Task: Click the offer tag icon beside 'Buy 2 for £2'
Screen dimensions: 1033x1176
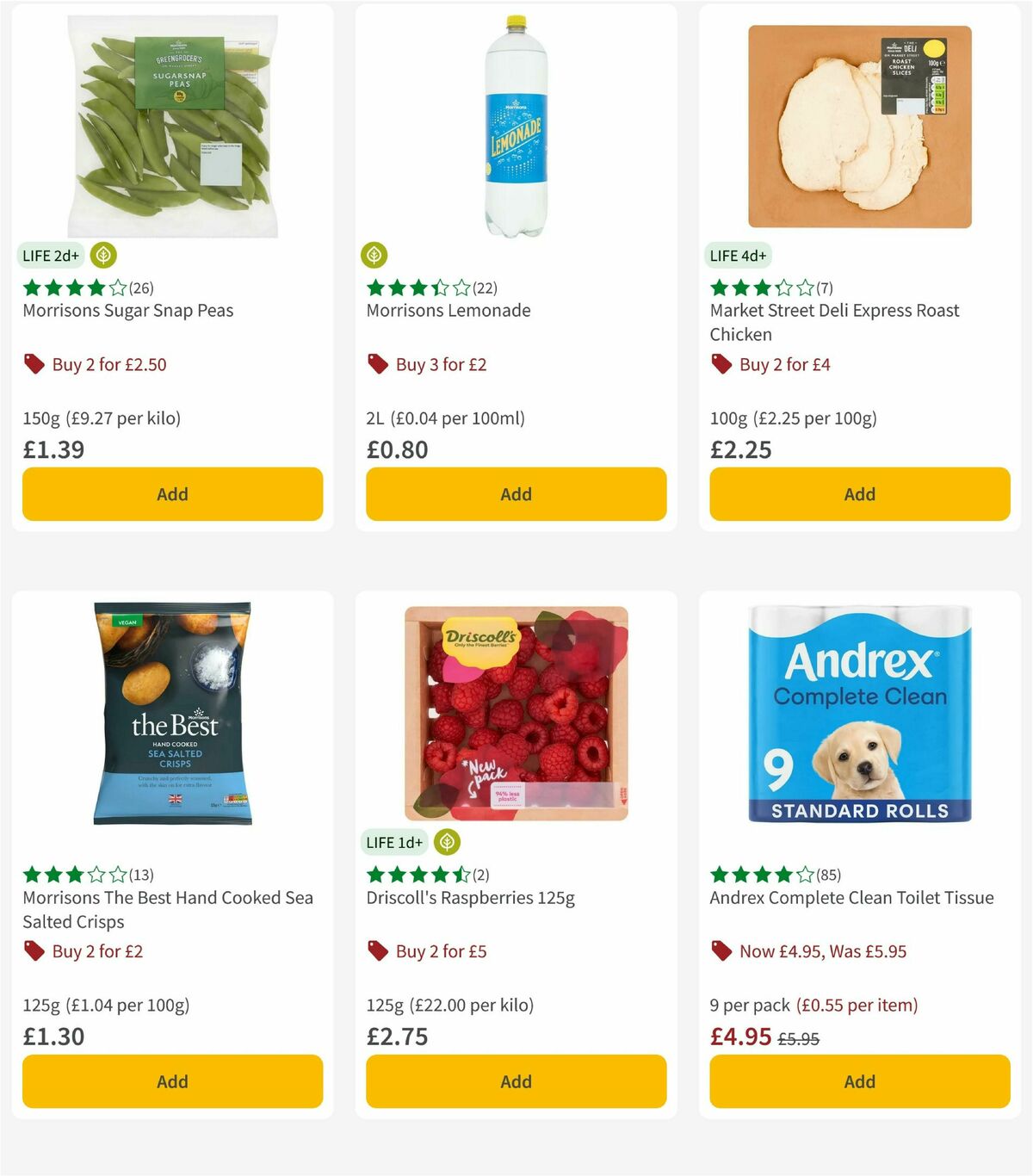Action: (x=34, y=951)
